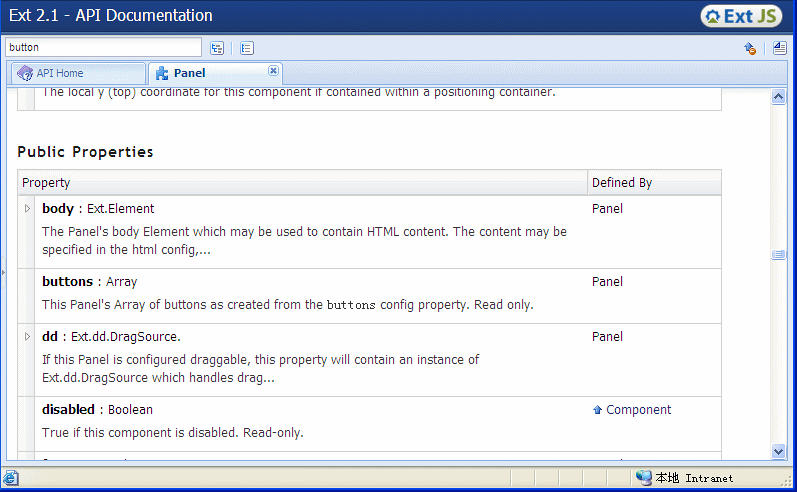
Task: Open the Component defined-by link
Action: [x=638, y=410]
